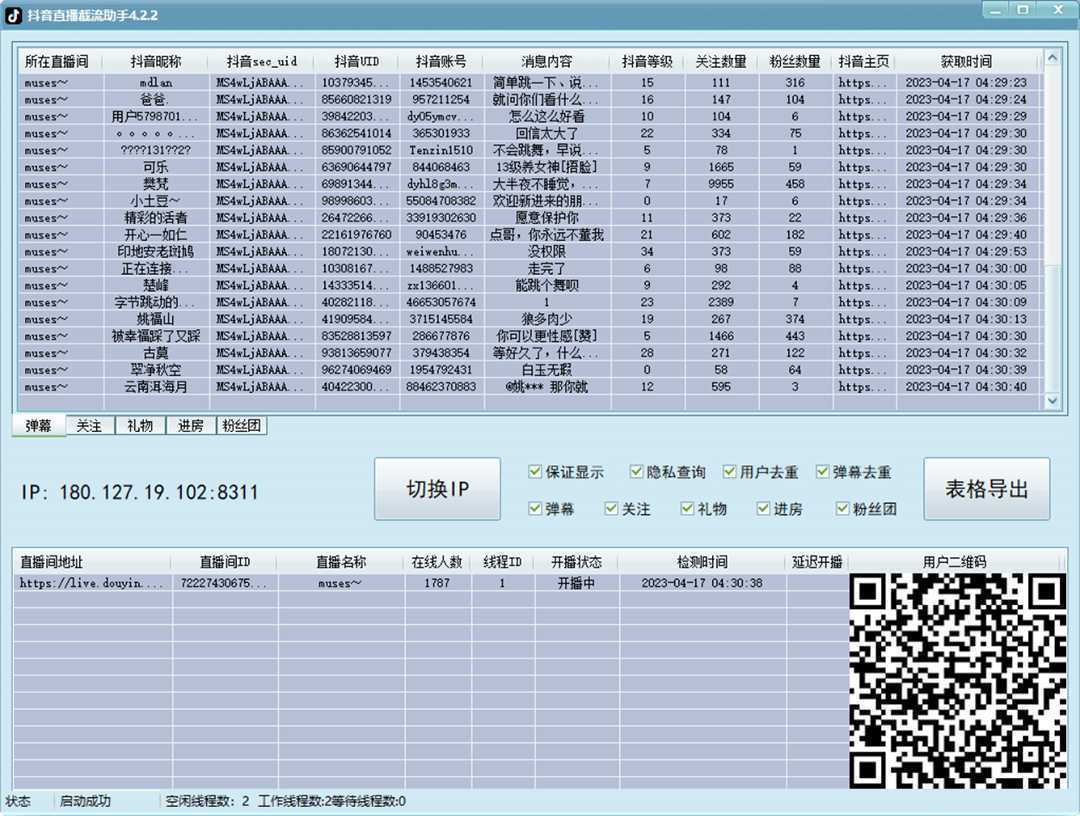Open the 礼物 tab
The image size is (1080, 816).
pyautogui.click(x=140, y=425)
